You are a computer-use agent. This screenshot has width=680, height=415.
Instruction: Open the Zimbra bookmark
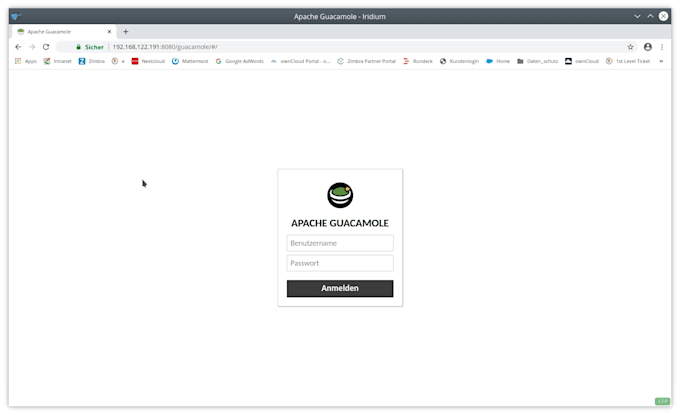92,61
